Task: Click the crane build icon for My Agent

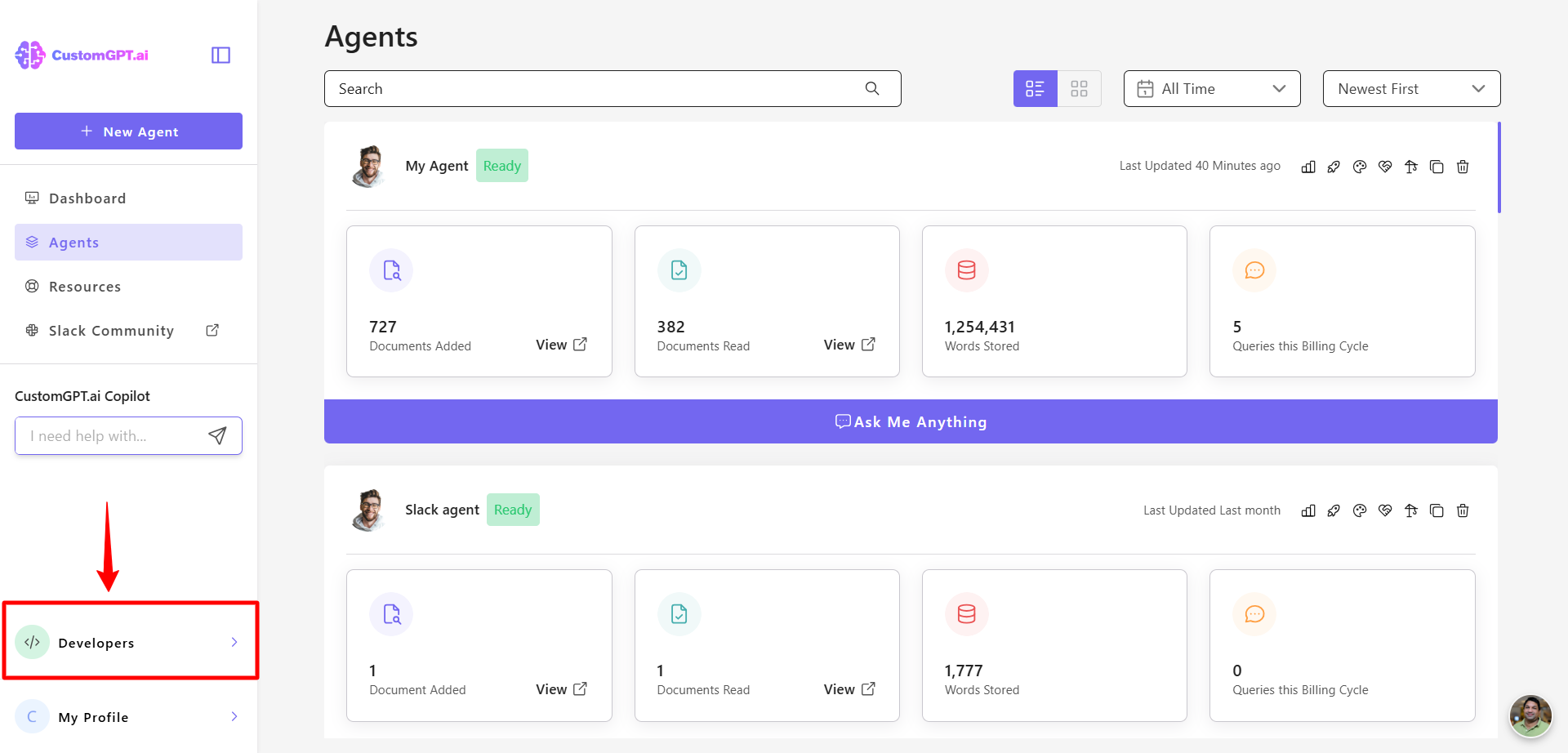Action: click(1411, 167)
